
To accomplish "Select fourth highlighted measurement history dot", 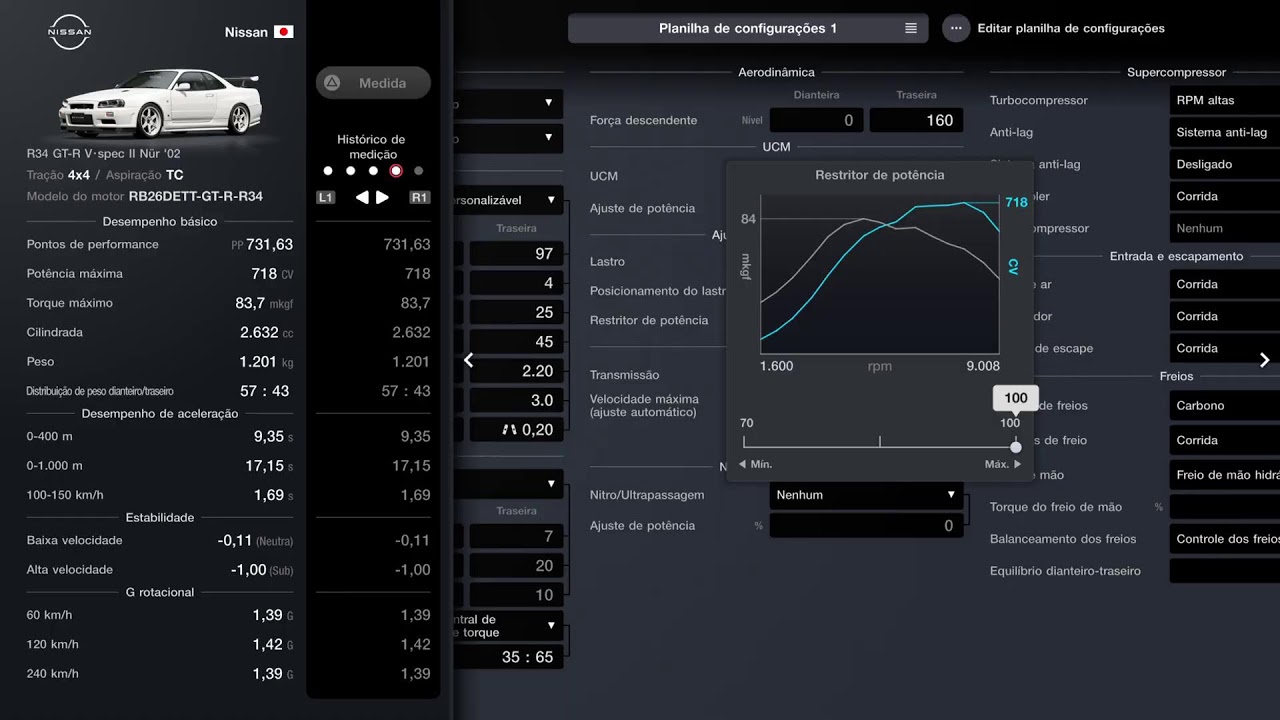I will click(396, 171).
